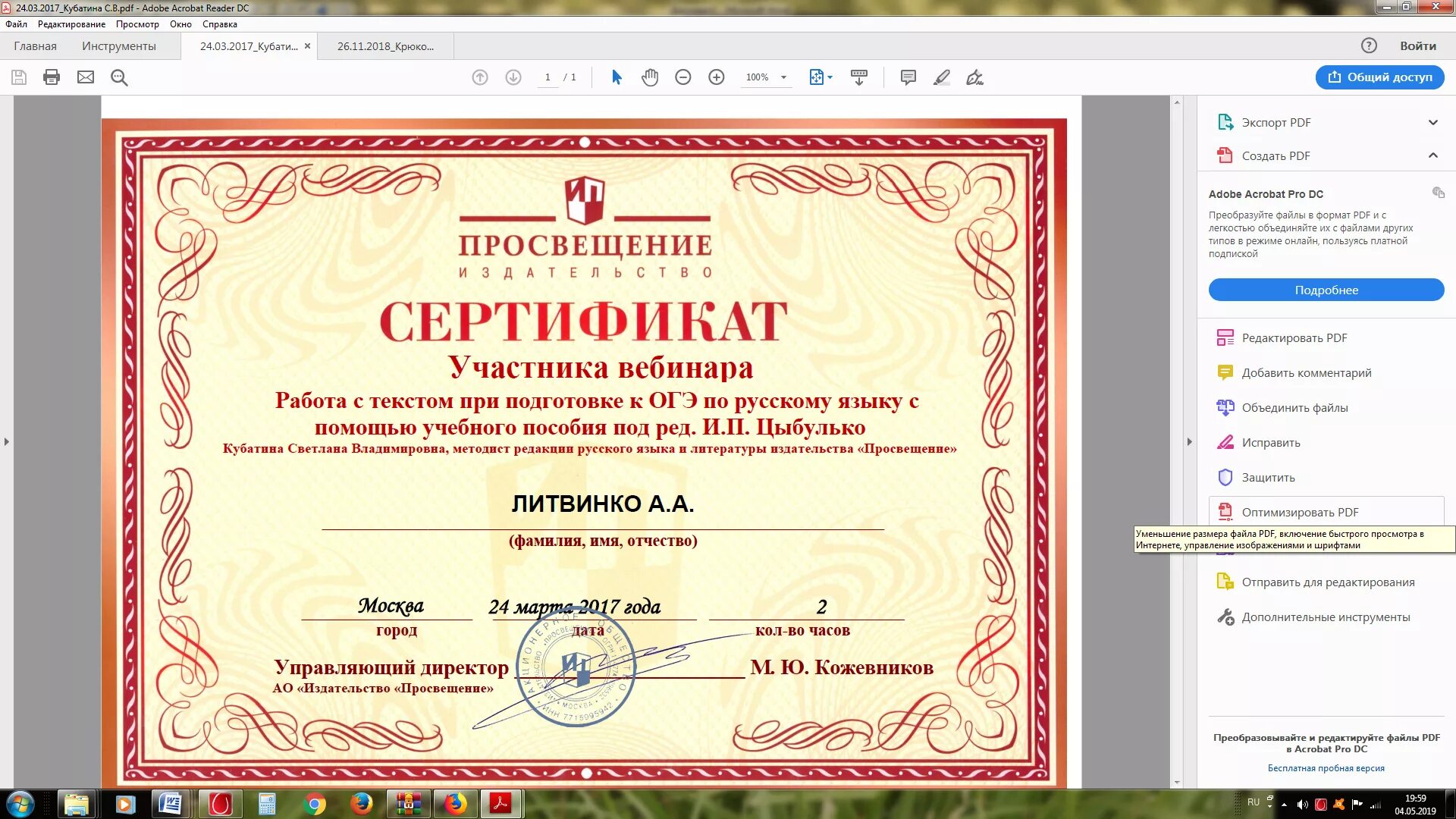Click the zoom out minus icon
This screenshot has height=819, width=1456.
(682, 77)
